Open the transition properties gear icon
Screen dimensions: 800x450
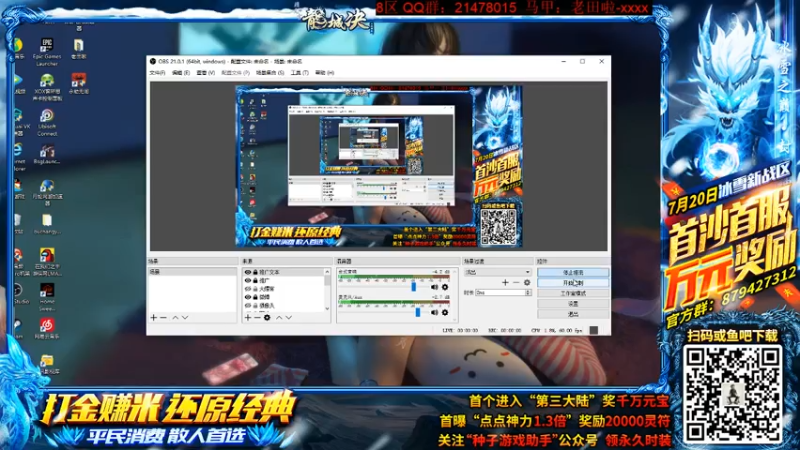[527, 282]
